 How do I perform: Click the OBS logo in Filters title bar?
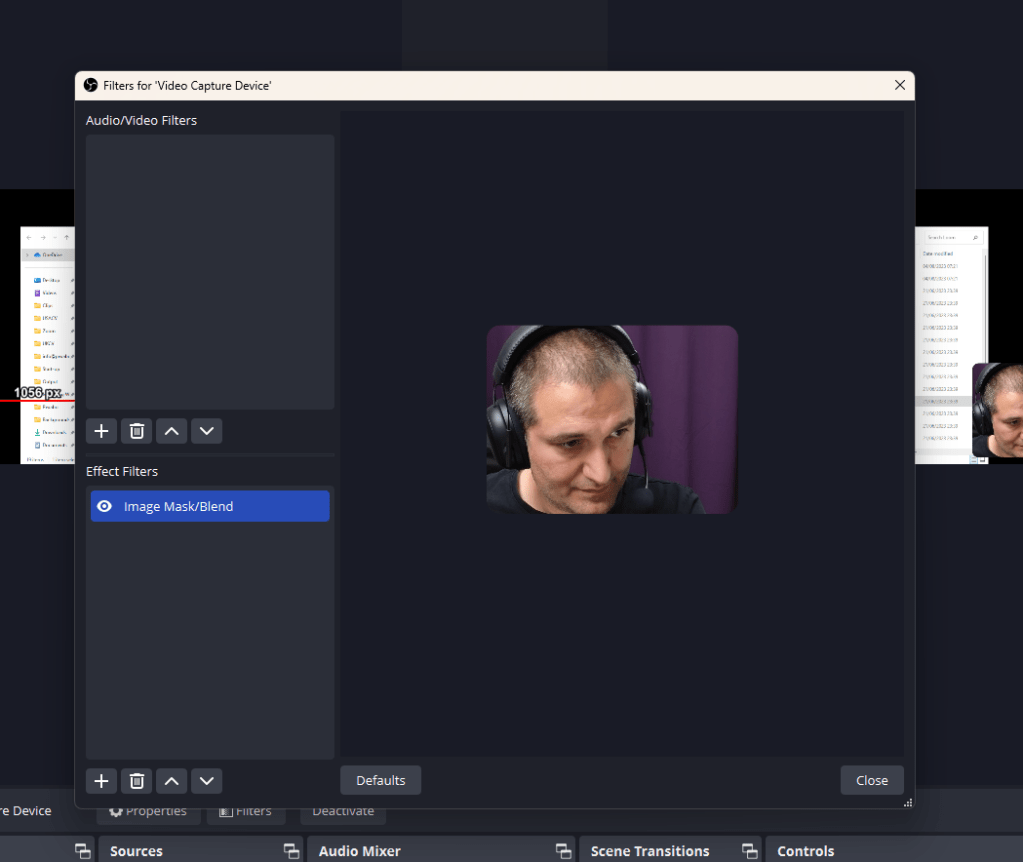(x=91, y=85)
